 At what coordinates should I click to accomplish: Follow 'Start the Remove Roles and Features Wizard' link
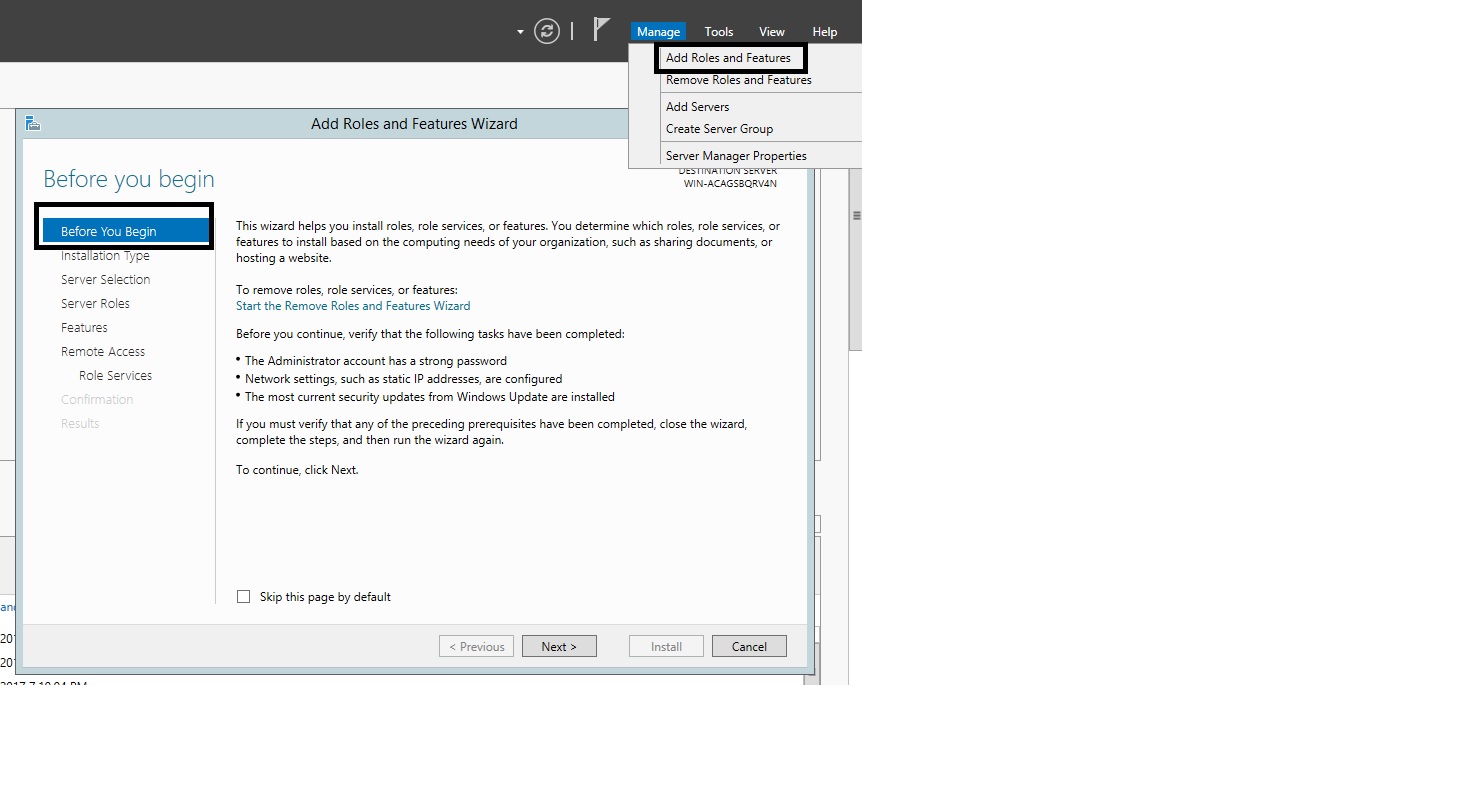coord(353,306)
